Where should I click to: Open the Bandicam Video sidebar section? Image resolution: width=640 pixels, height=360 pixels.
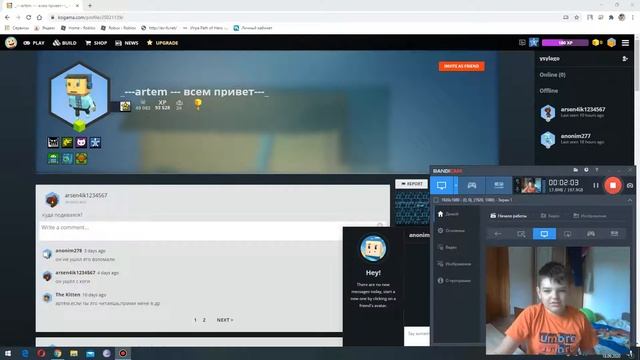(x=447, y=247)
